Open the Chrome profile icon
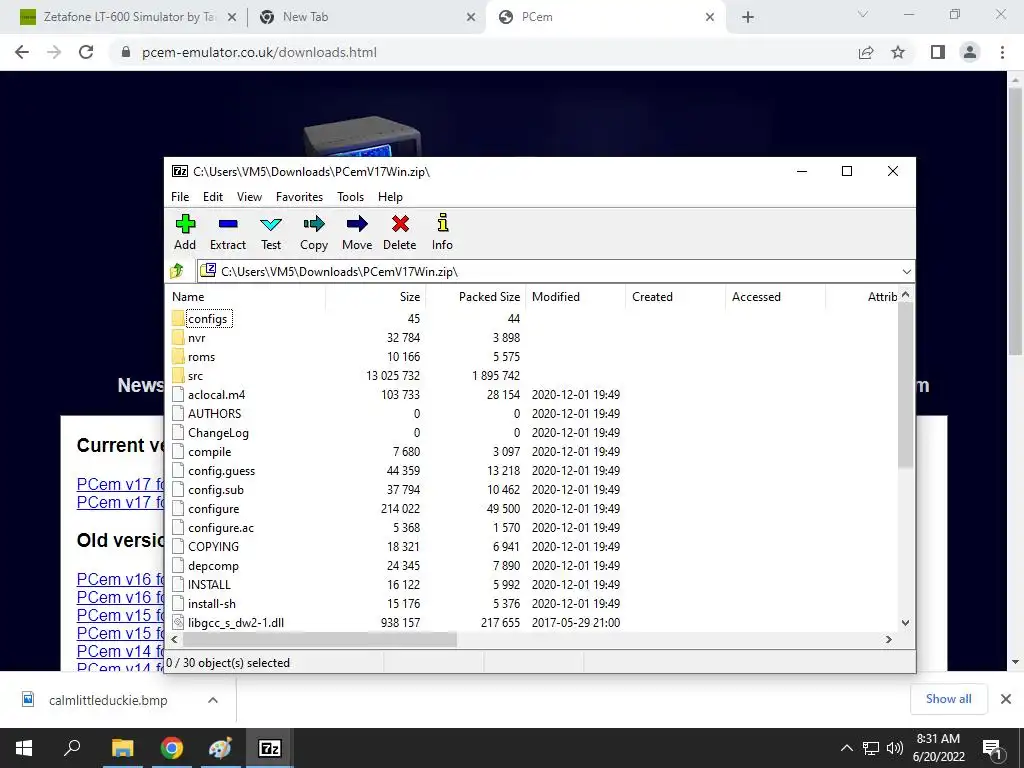 [970, 52]
